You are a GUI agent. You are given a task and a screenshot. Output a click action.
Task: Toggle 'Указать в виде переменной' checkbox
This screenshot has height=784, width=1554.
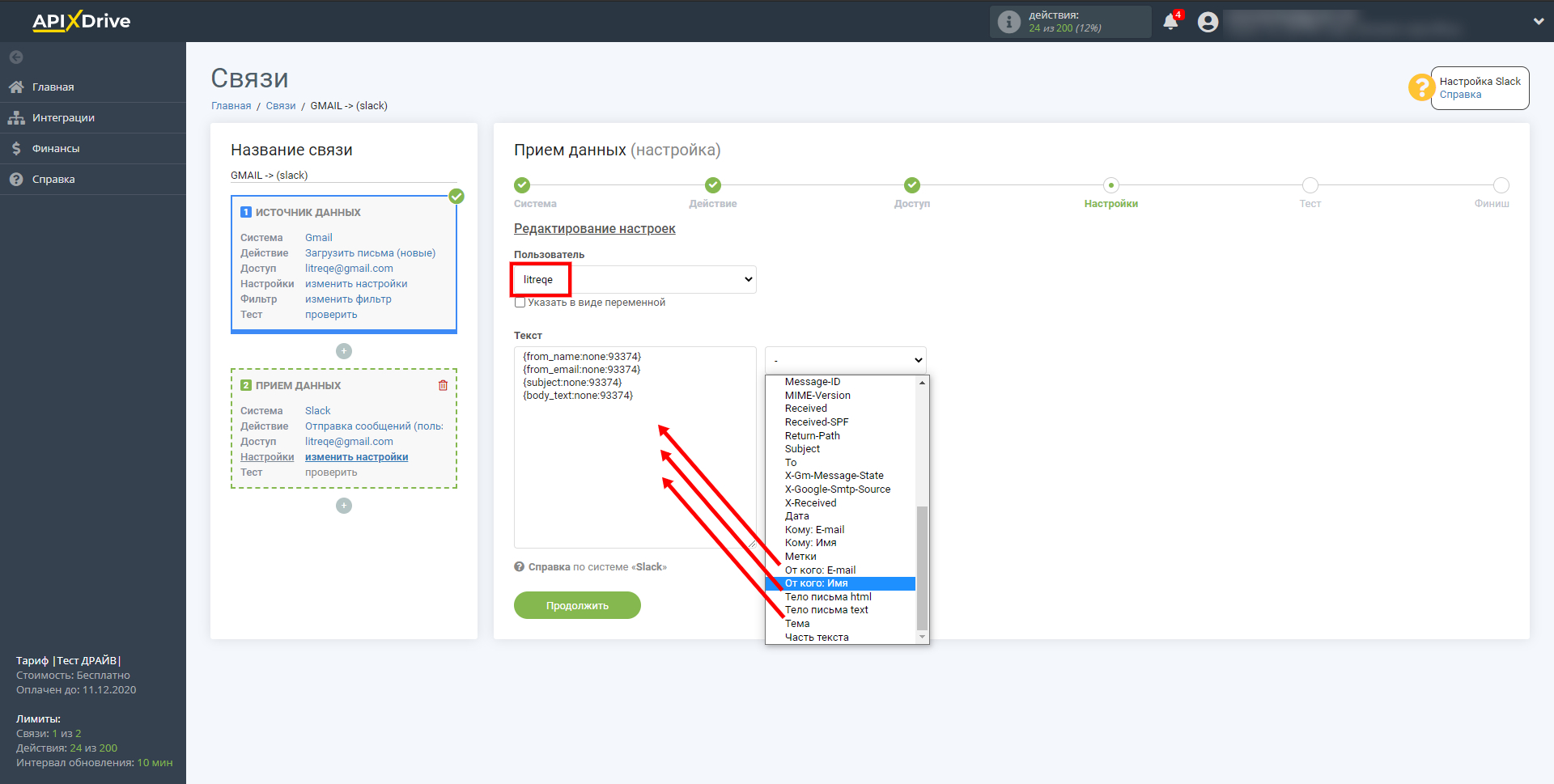pos(520,303)
